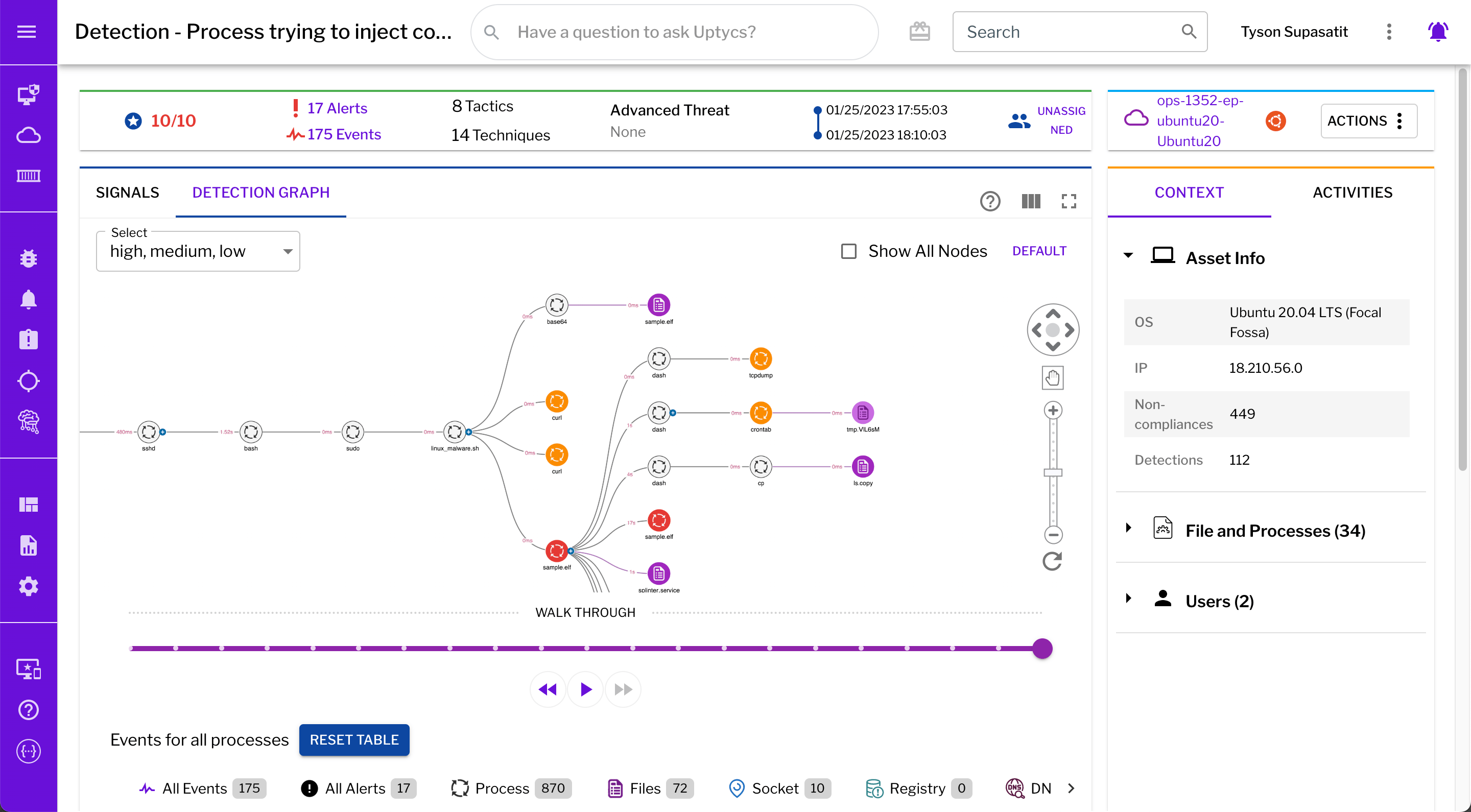This screenshot has width=1471, height=812.
Task: Click the red sample.elf process node
Action: point(556,551)
